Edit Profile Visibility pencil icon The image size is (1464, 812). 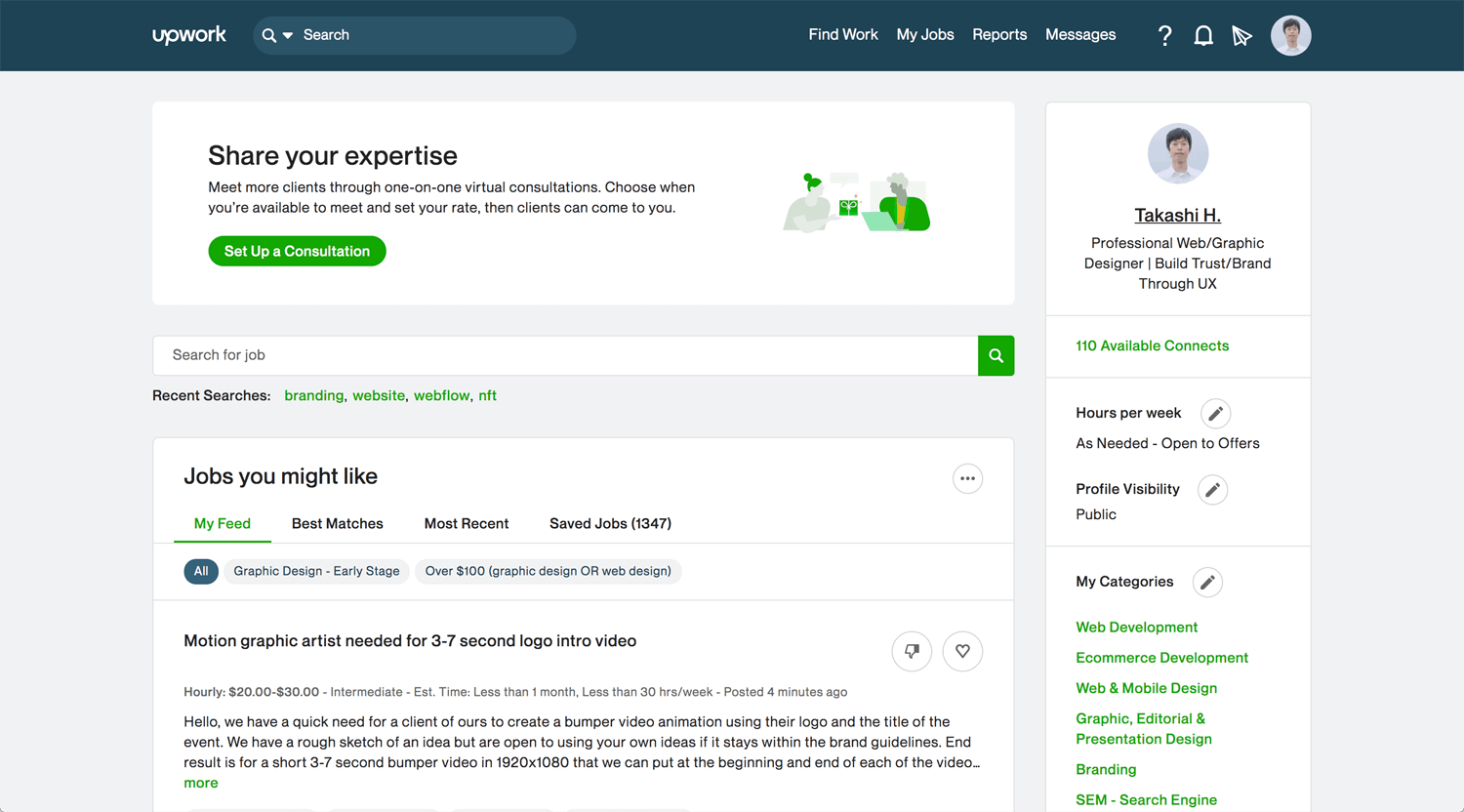click(1212, 490)
